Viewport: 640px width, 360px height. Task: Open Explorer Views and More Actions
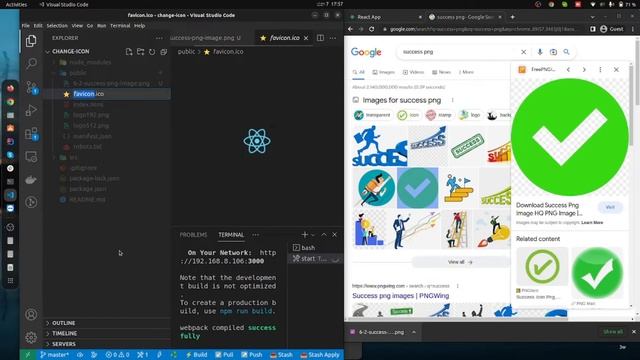point(159,38)
